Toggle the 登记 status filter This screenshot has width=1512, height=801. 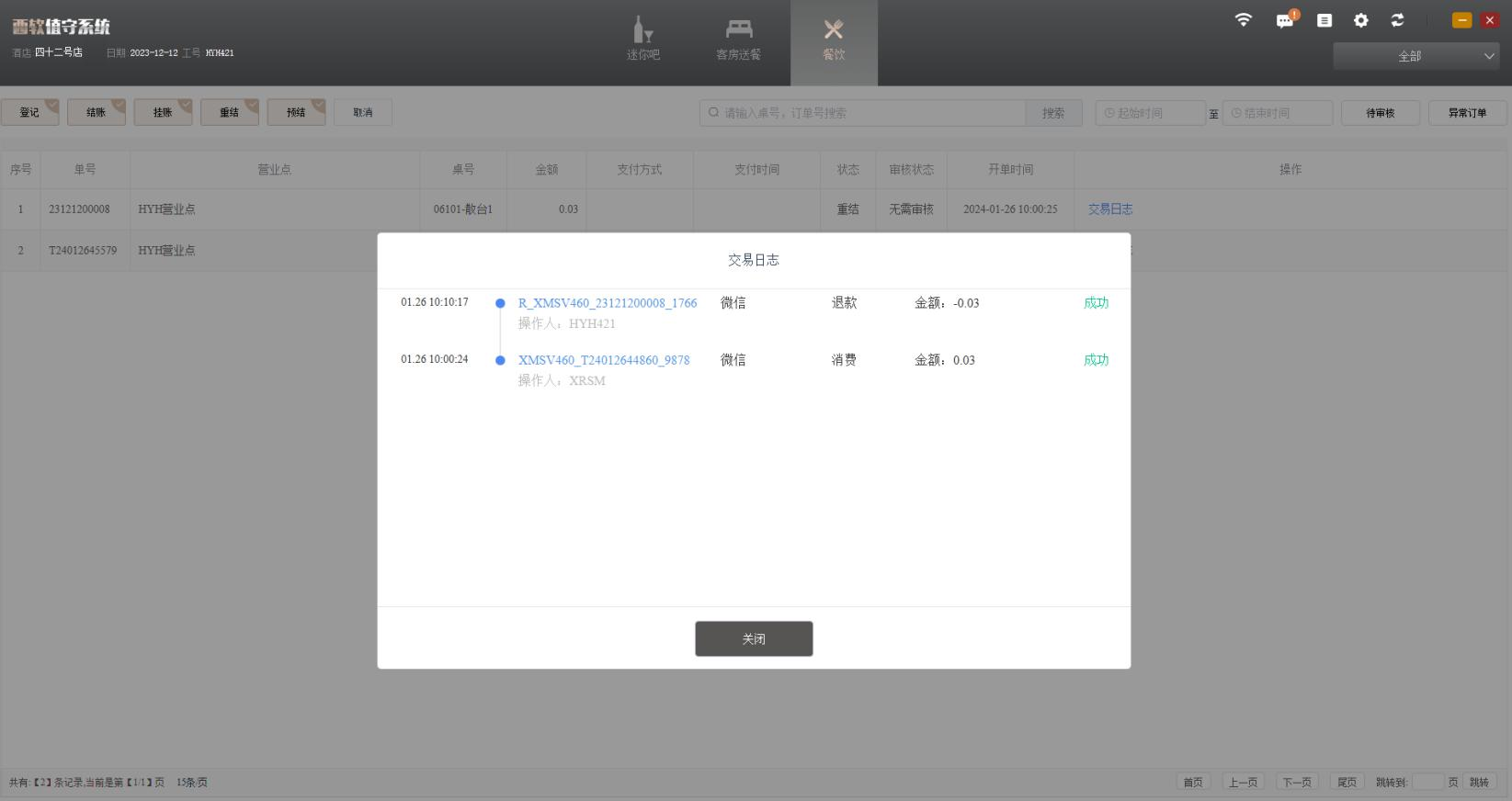point(30,113)
